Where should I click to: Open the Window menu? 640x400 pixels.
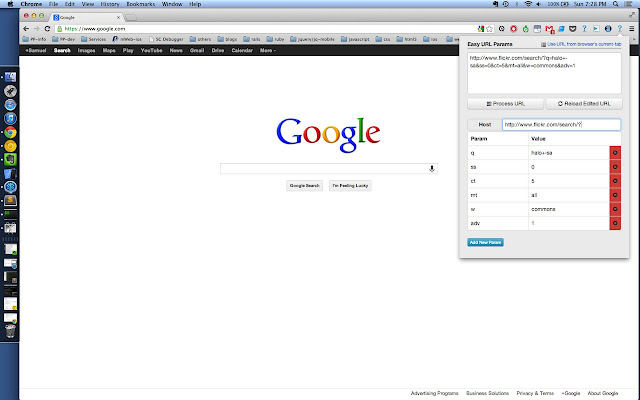click(172, 4)
